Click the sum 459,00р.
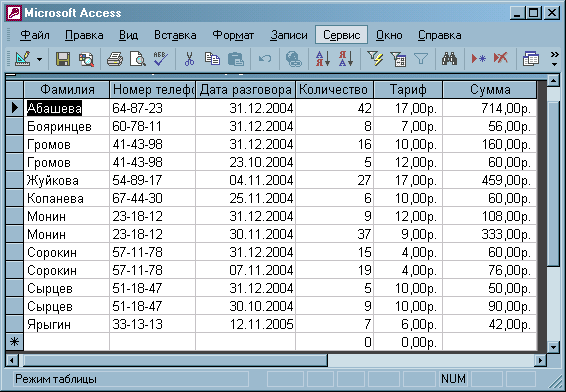The width and height of the screenshot is (566, 392). pos(490,180)
